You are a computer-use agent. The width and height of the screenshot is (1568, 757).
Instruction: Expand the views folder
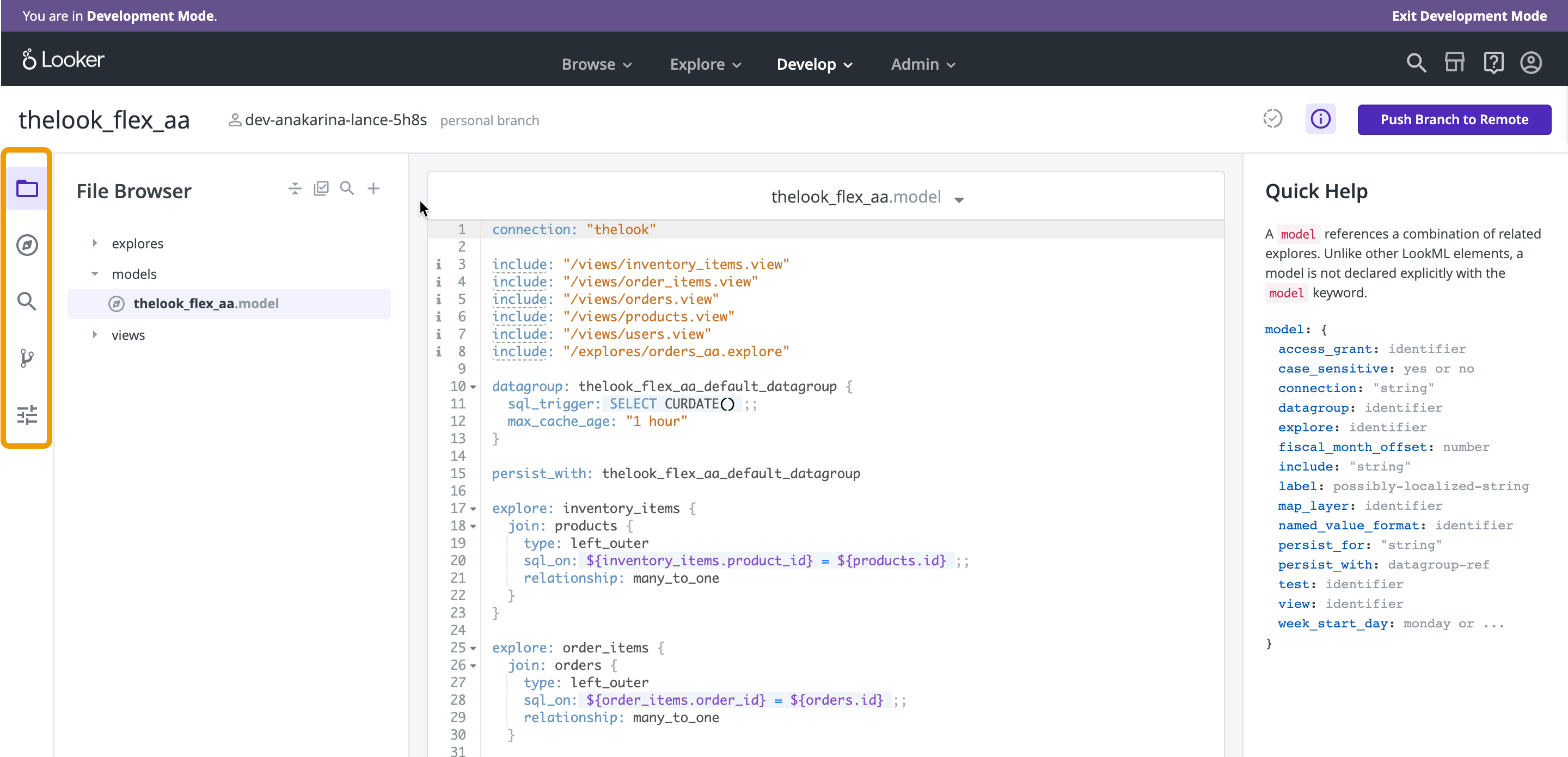point(95,334)
